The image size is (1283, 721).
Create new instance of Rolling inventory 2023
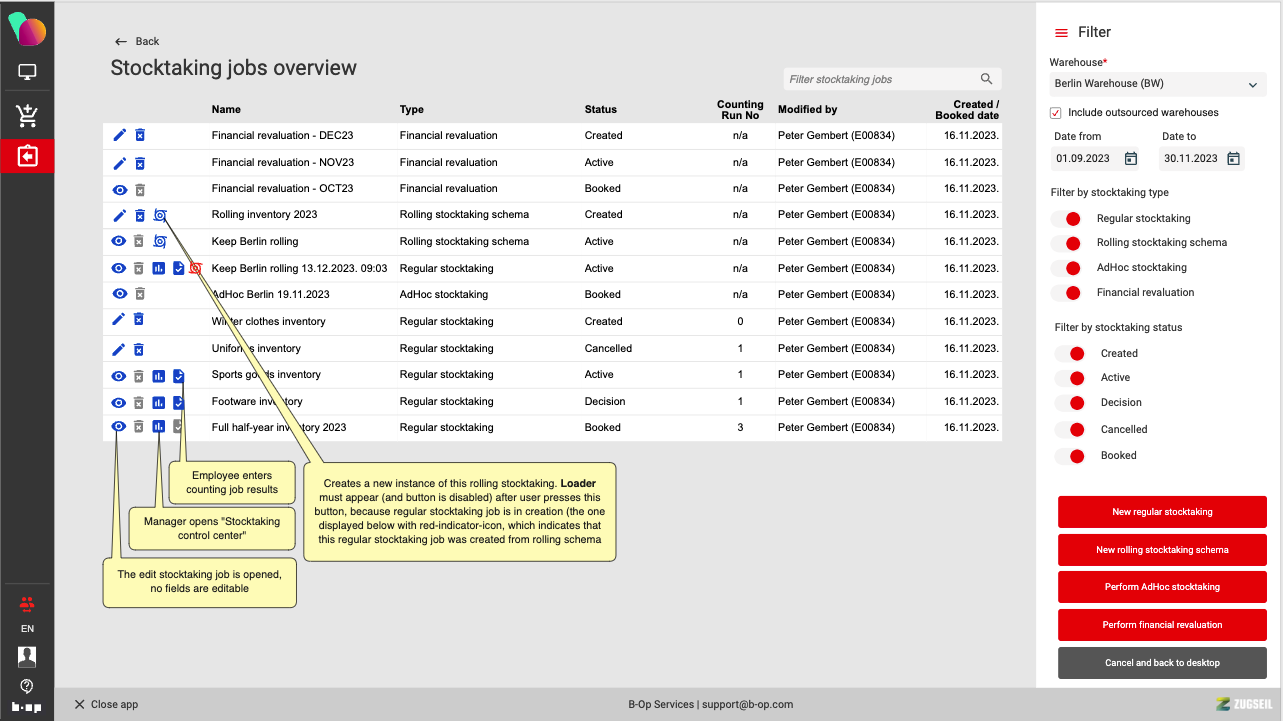tap(160, 215)
